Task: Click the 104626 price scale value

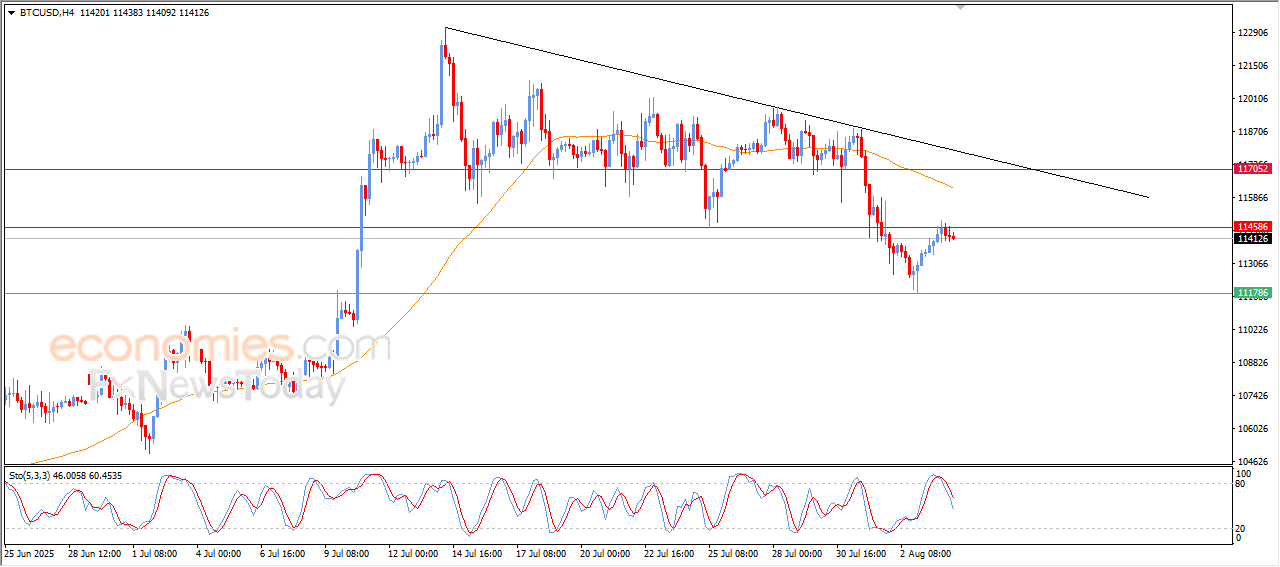Action: click(1254, 462)
